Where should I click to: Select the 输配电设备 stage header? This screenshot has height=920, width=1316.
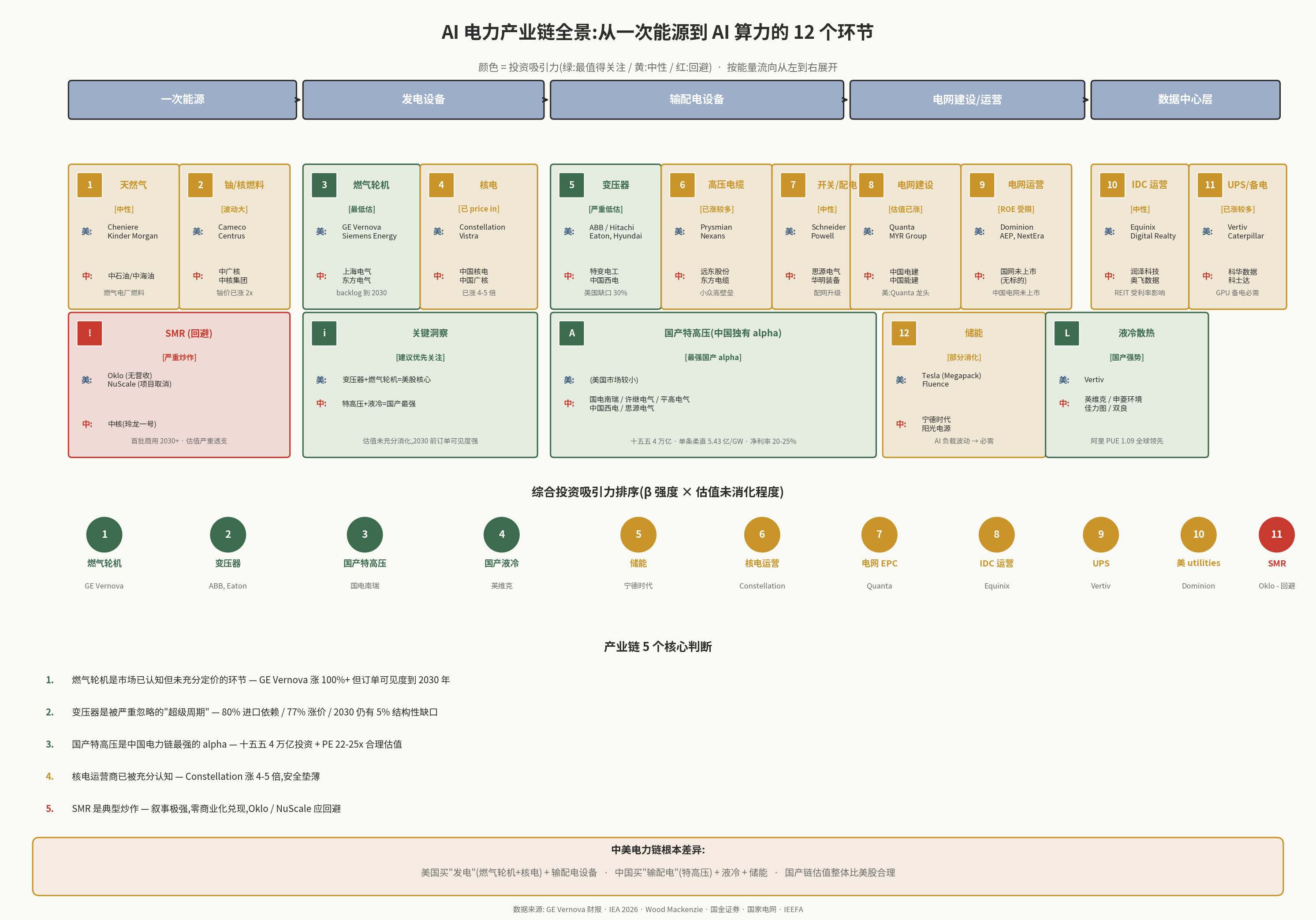pos(697,100)
